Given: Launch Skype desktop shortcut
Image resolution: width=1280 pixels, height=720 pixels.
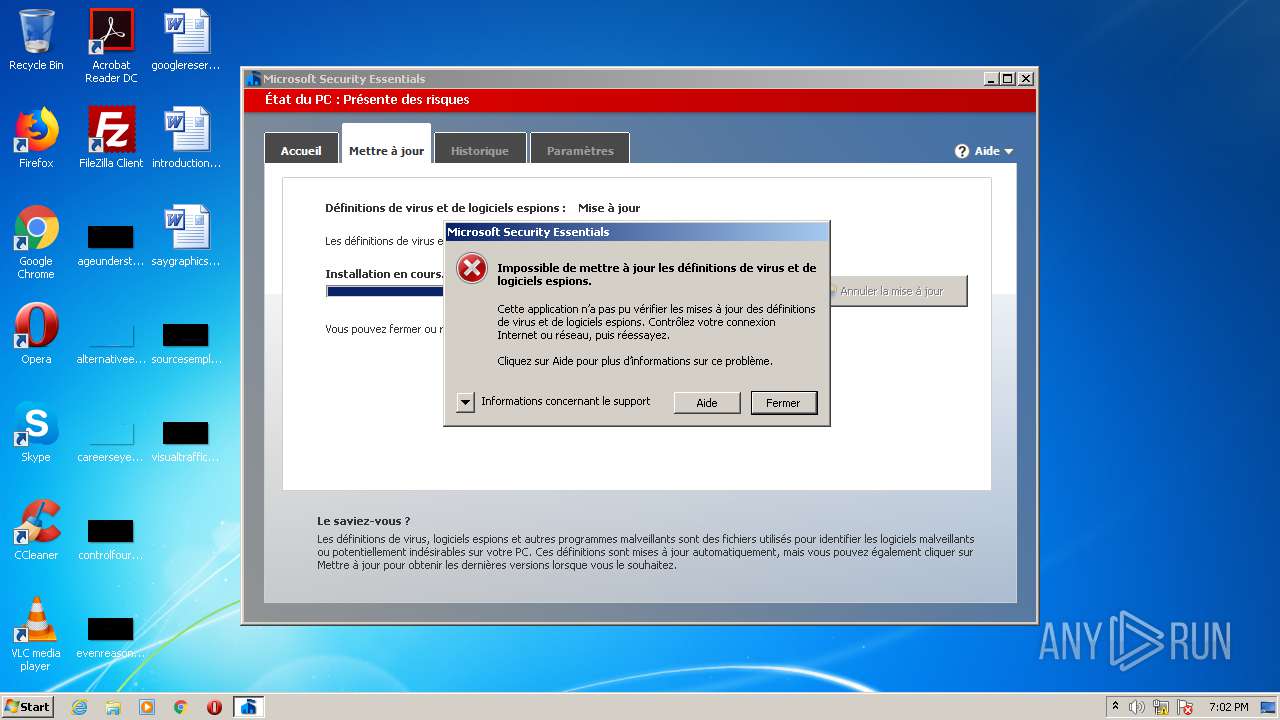Looking at the screenshot, I should 36,432.
